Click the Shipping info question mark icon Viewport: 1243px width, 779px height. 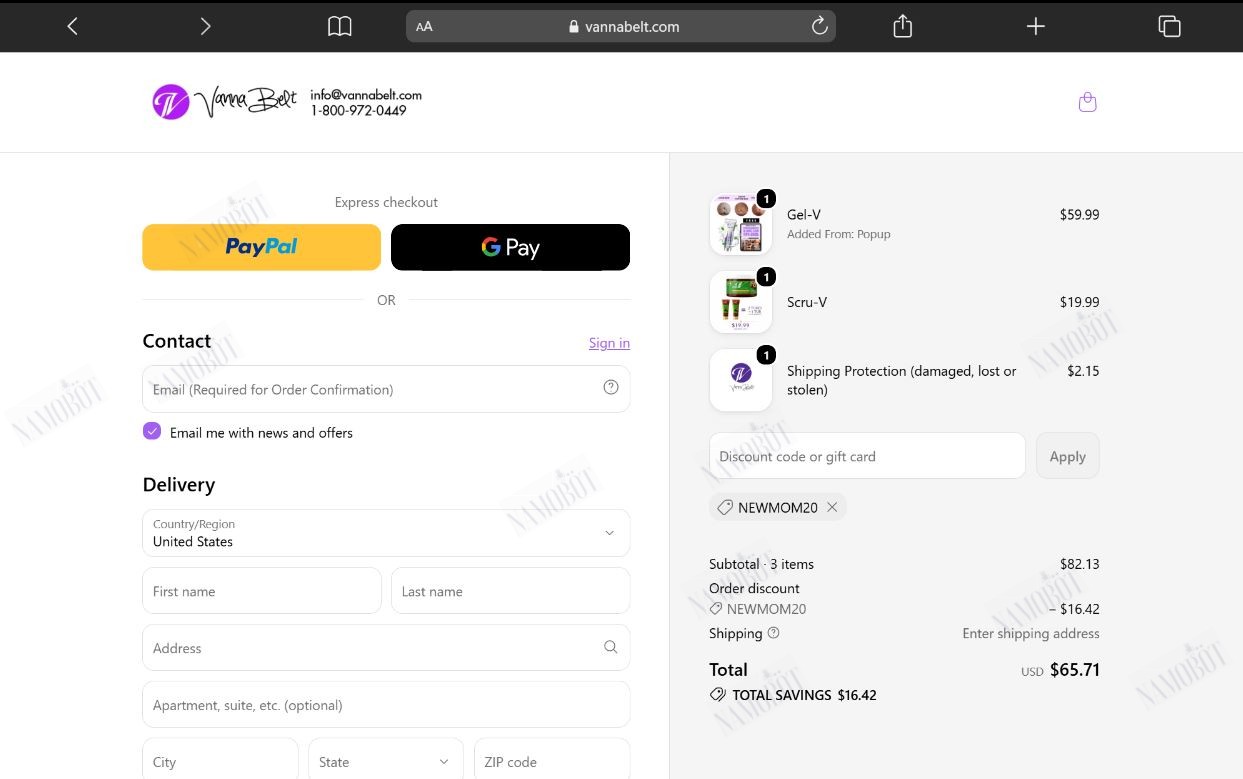click(x=773, y=633)
